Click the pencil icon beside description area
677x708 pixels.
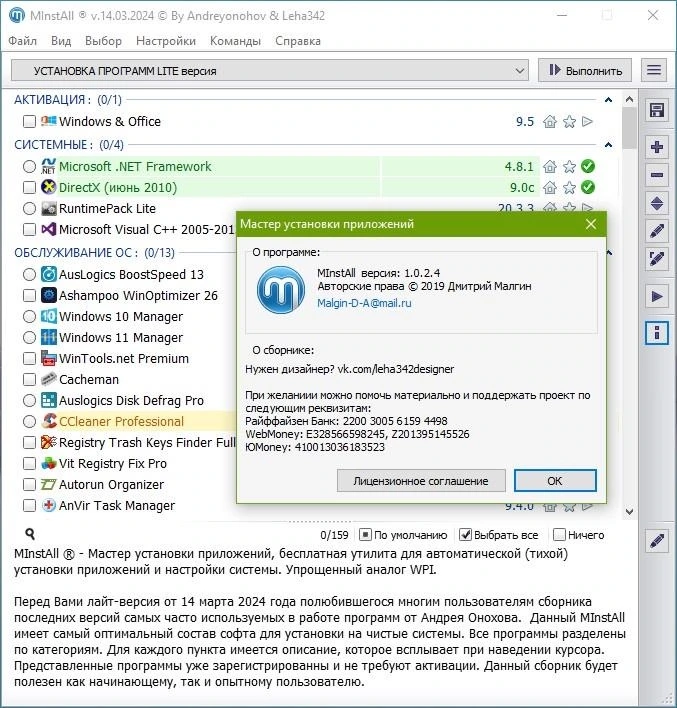[x=657, y=540]
